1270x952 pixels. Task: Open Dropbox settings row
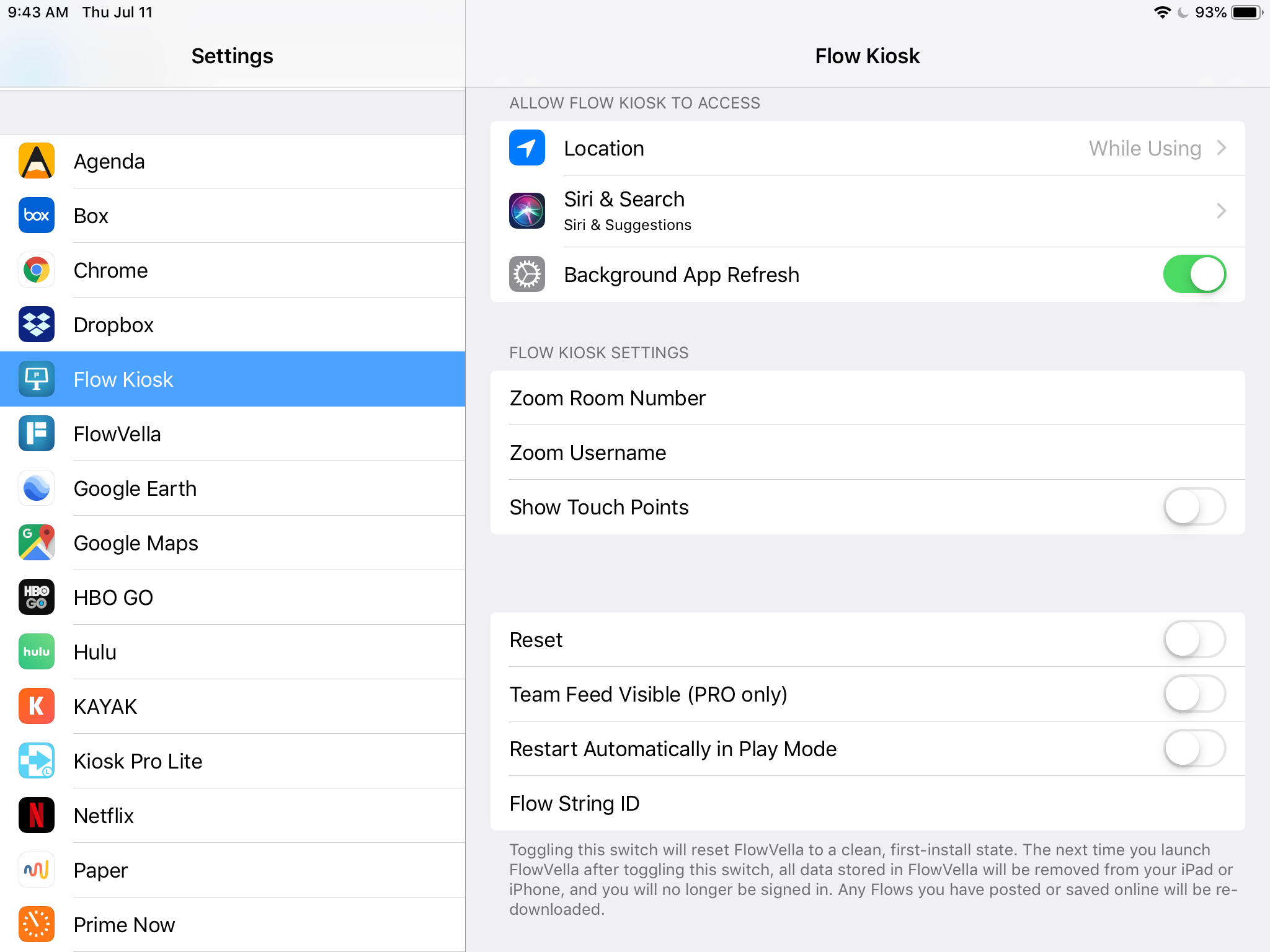point(233,325)
